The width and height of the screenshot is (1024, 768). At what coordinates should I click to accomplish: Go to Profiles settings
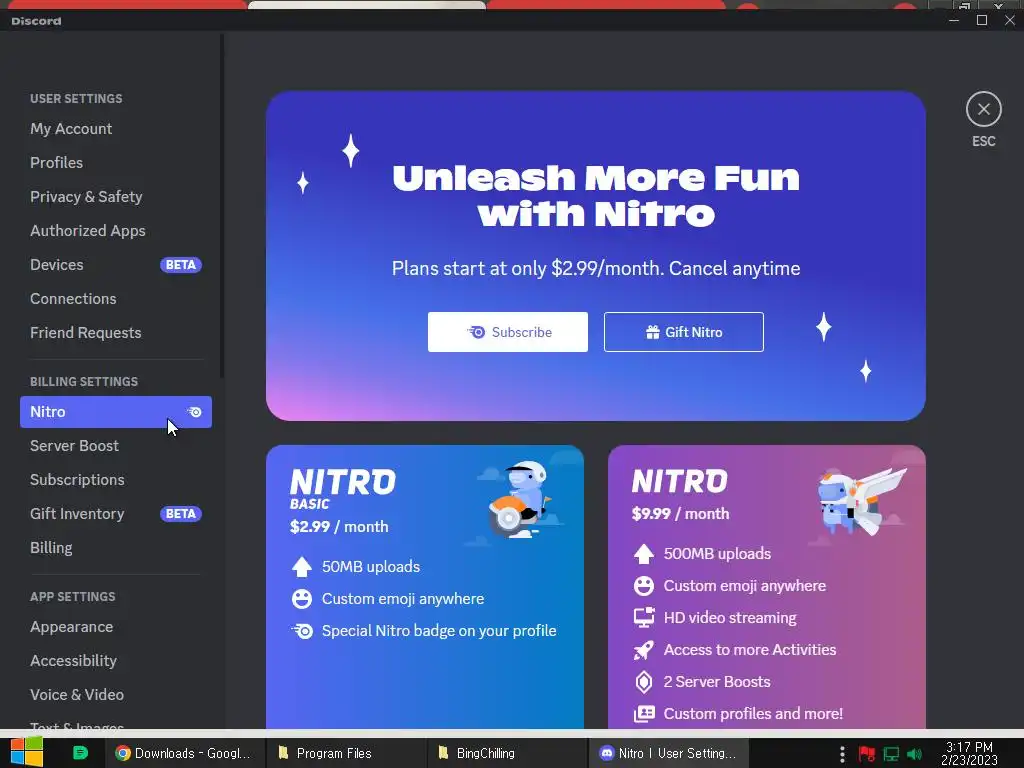56,163
